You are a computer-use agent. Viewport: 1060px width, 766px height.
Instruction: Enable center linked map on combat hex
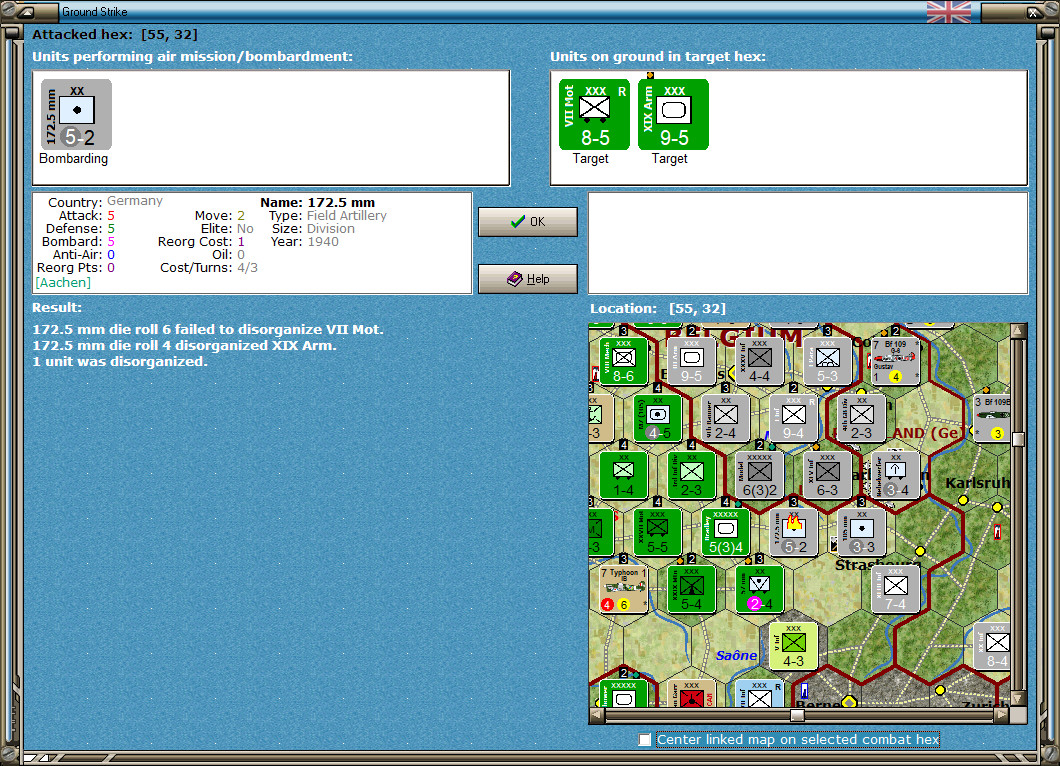[x=645, y=740]
